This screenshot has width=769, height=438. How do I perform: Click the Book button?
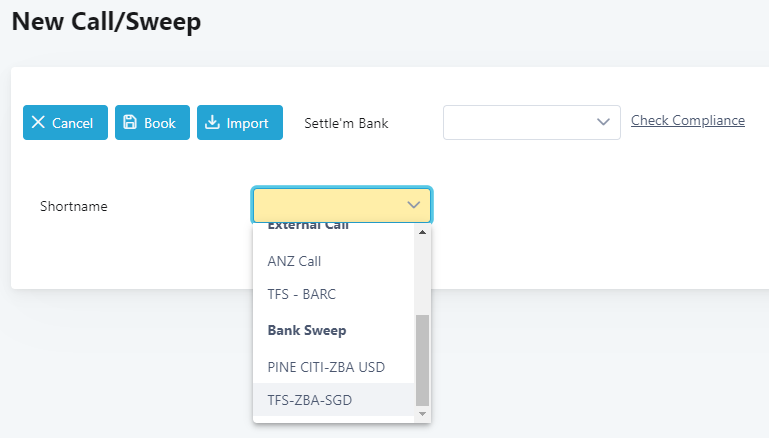(152, 122)
